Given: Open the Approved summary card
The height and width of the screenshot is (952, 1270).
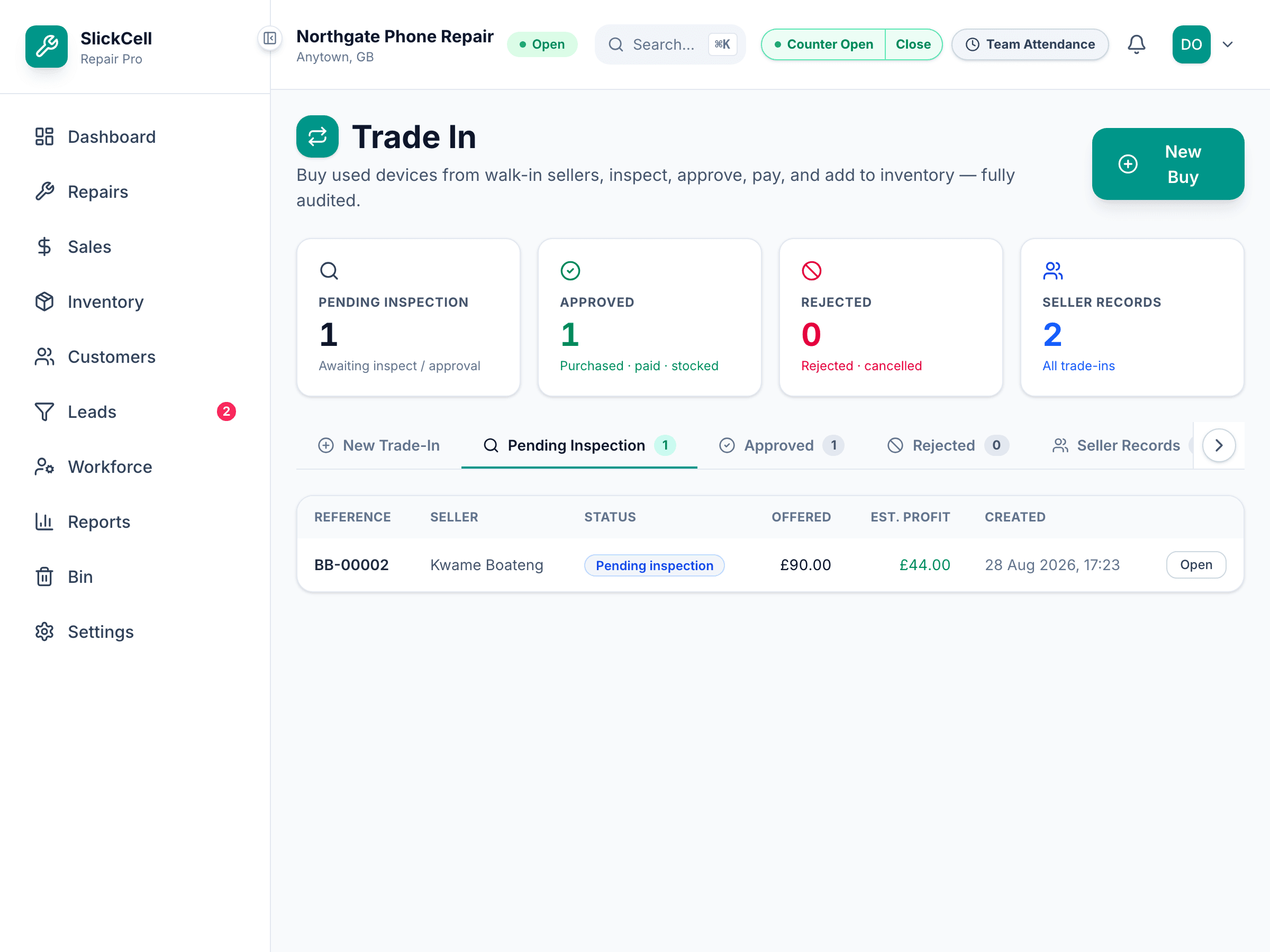Looking at the screenshot, I should point(649,317).
